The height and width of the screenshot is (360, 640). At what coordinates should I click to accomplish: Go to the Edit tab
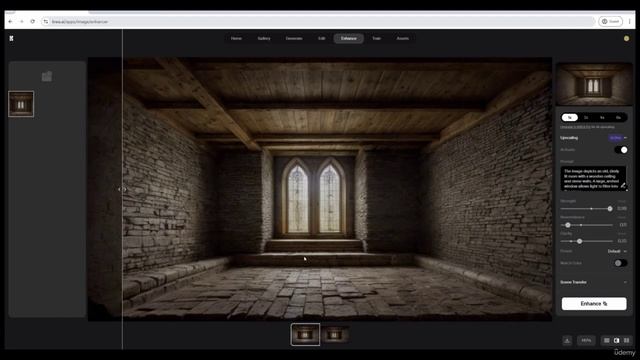[x=322, y=38]
